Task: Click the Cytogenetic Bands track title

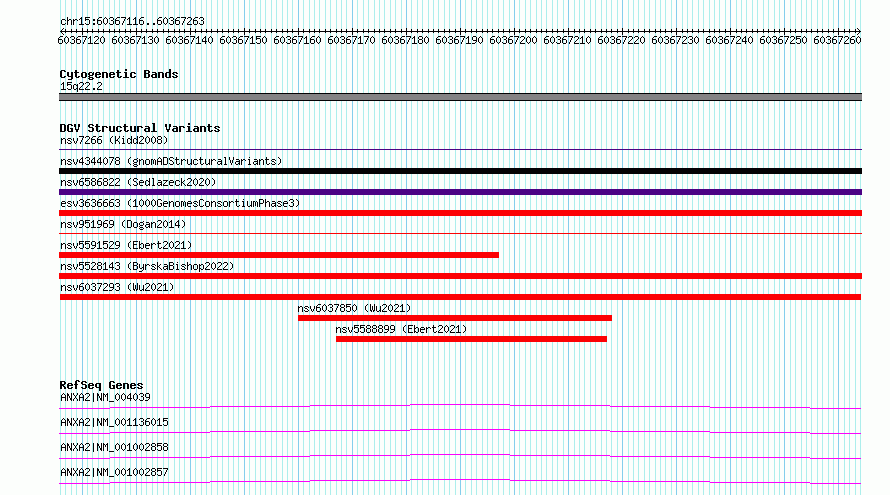Action: (x=119, y=74)
